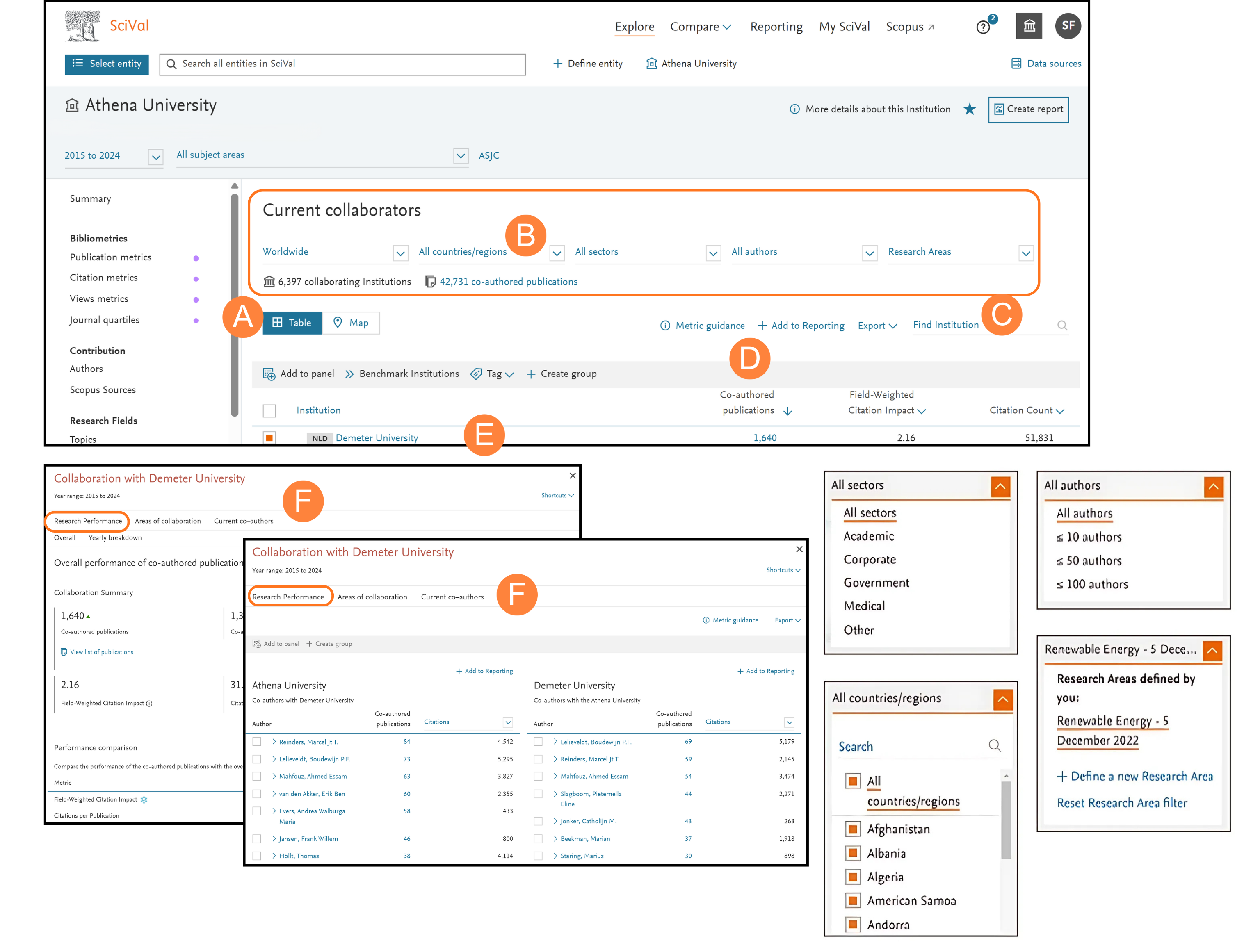This screenshot has height=952, width=1260.
Task: Open the SF user profile avatar
Action: (x=1068, y=25)
